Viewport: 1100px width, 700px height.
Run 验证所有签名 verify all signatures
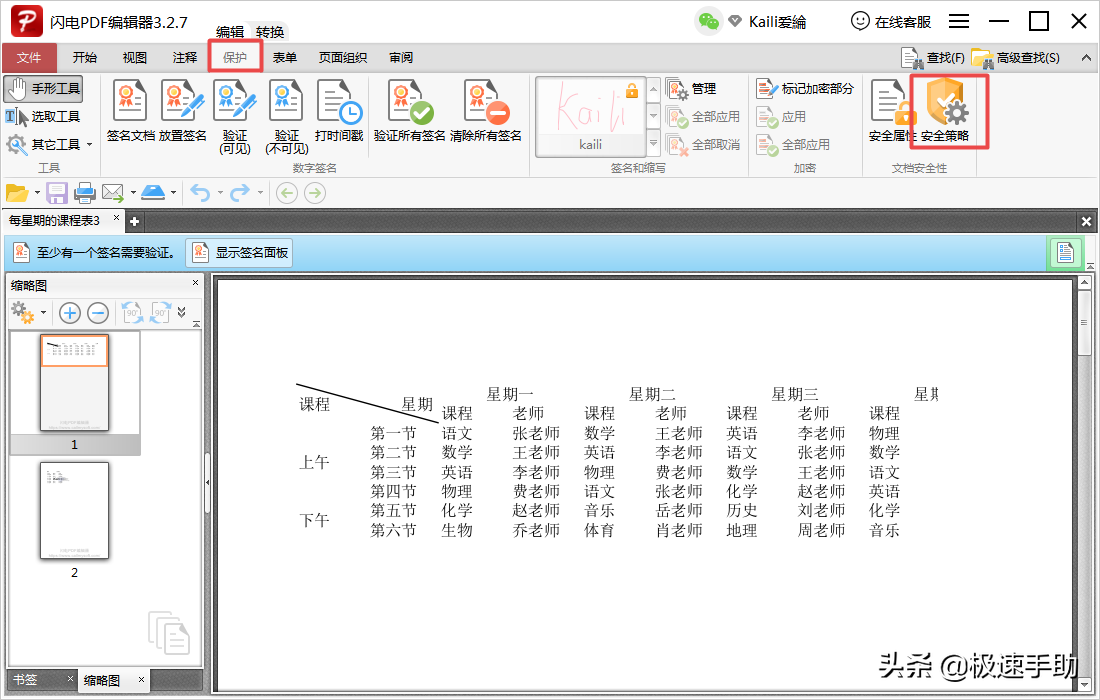pyautogui.click(x=410, y=111)
